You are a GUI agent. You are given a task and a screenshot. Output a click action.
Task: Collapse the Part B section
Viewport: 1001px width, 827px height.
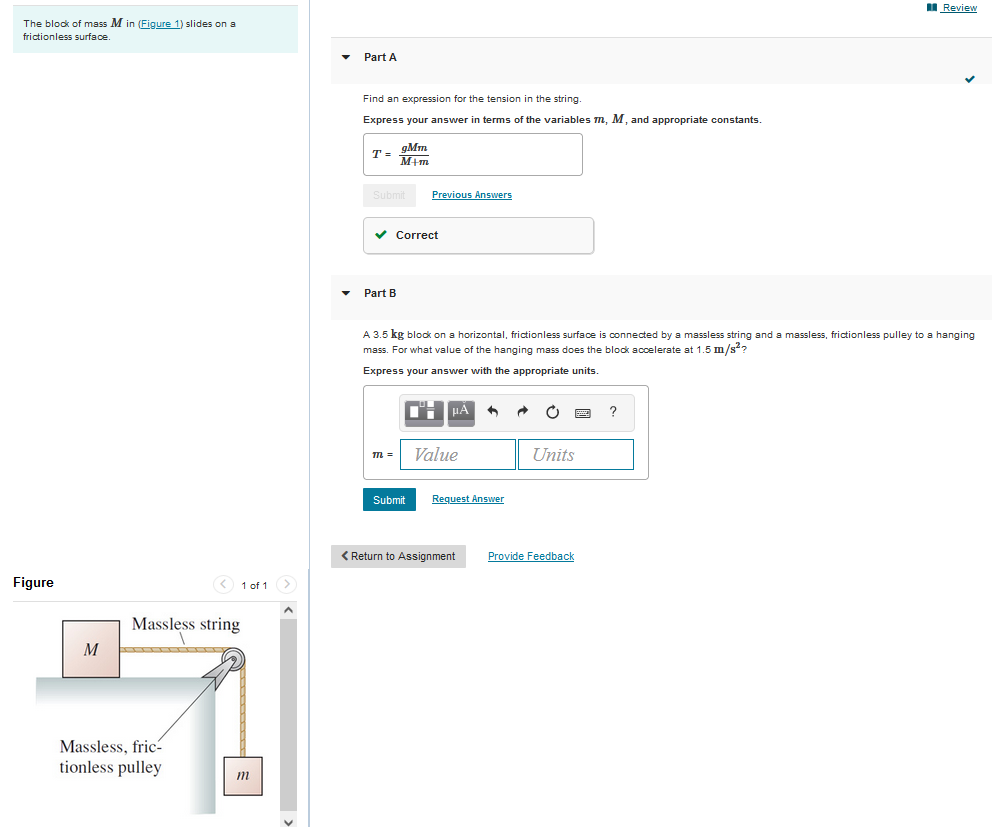tap(344, 293)
